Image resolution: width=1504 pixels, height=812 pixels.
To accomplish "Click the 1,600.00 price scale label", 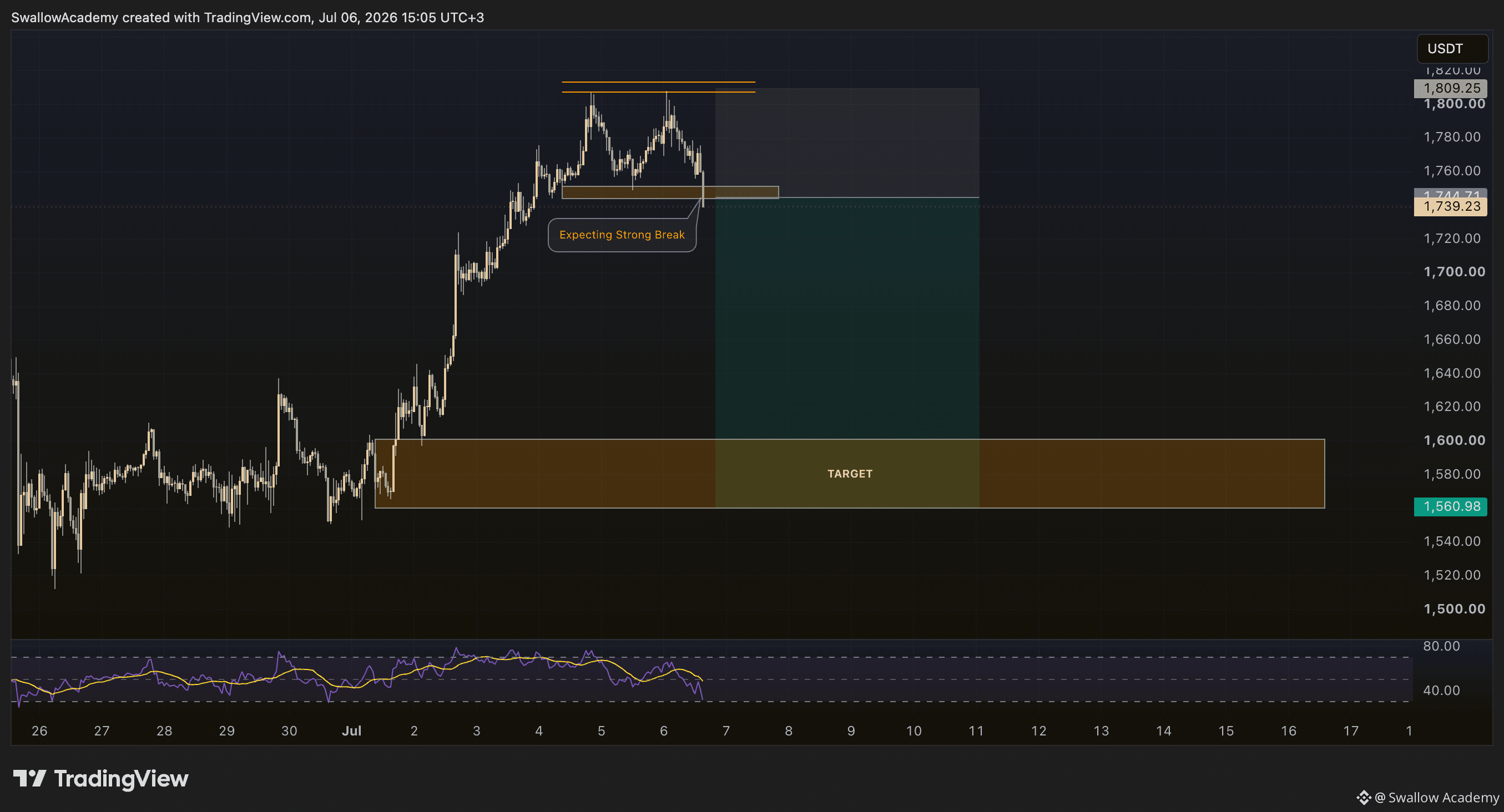I will 1454,440.
